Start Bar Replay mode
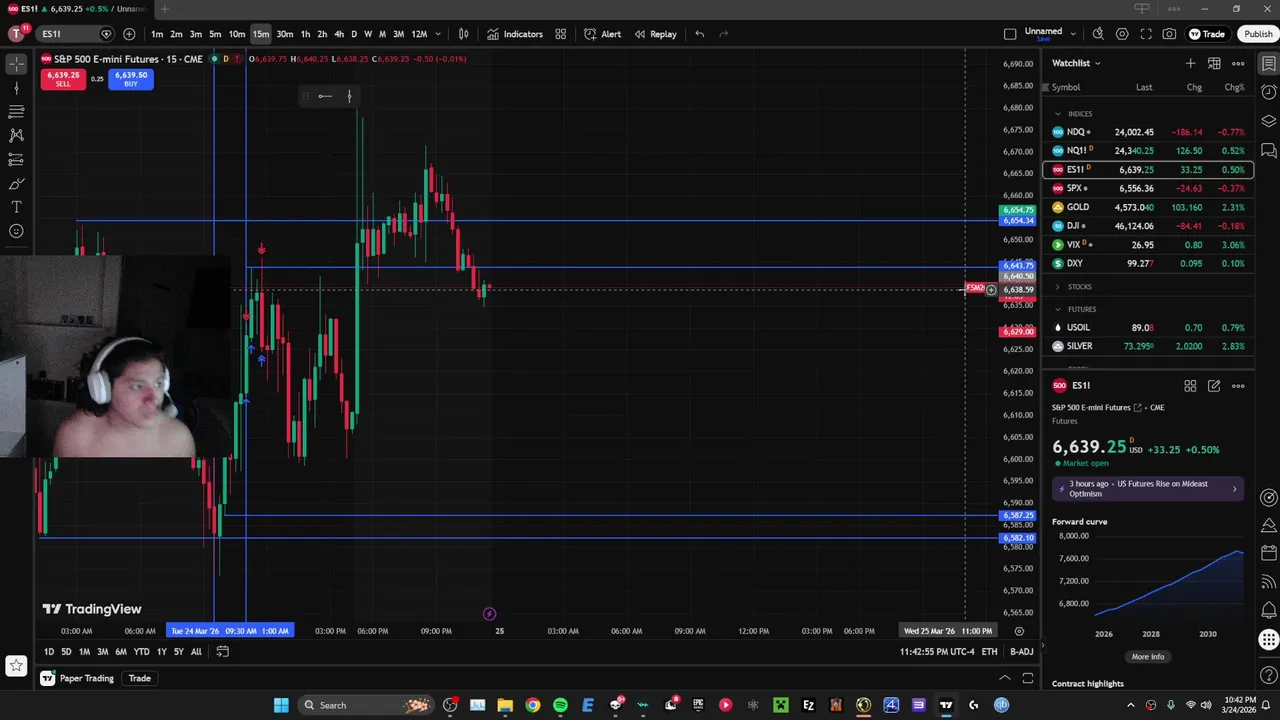This screenshot has width=1280, height=720. point(655,34)
